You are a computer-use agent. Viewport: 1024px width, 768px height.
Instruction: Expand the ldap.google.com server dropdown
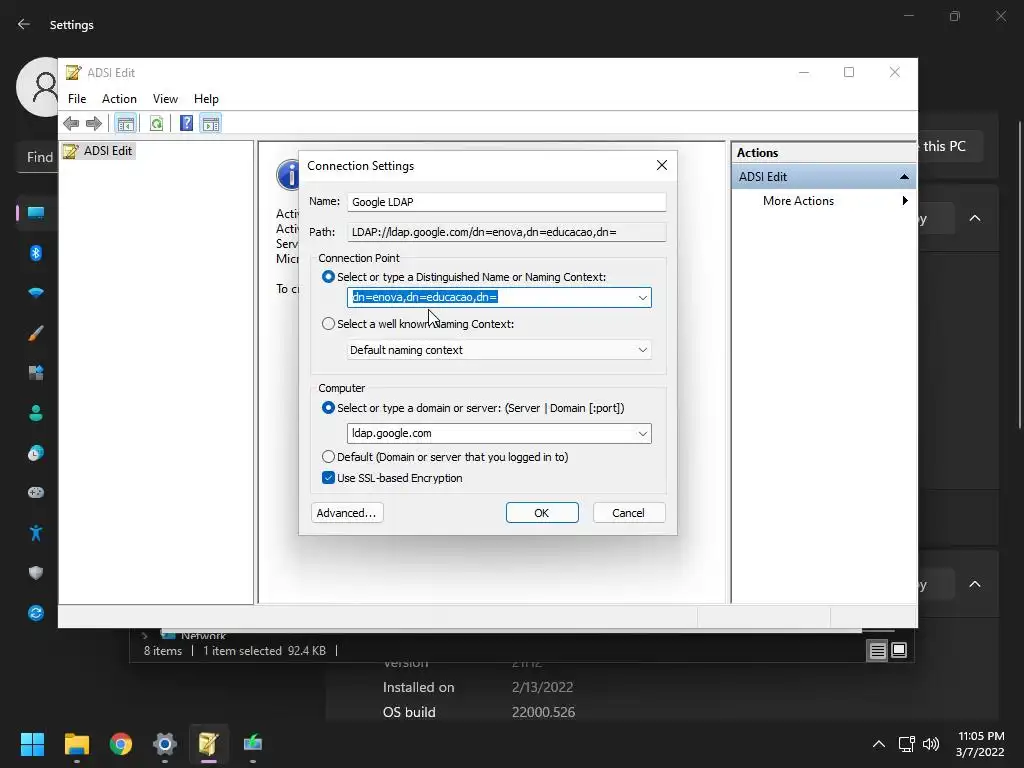point(643,434)
